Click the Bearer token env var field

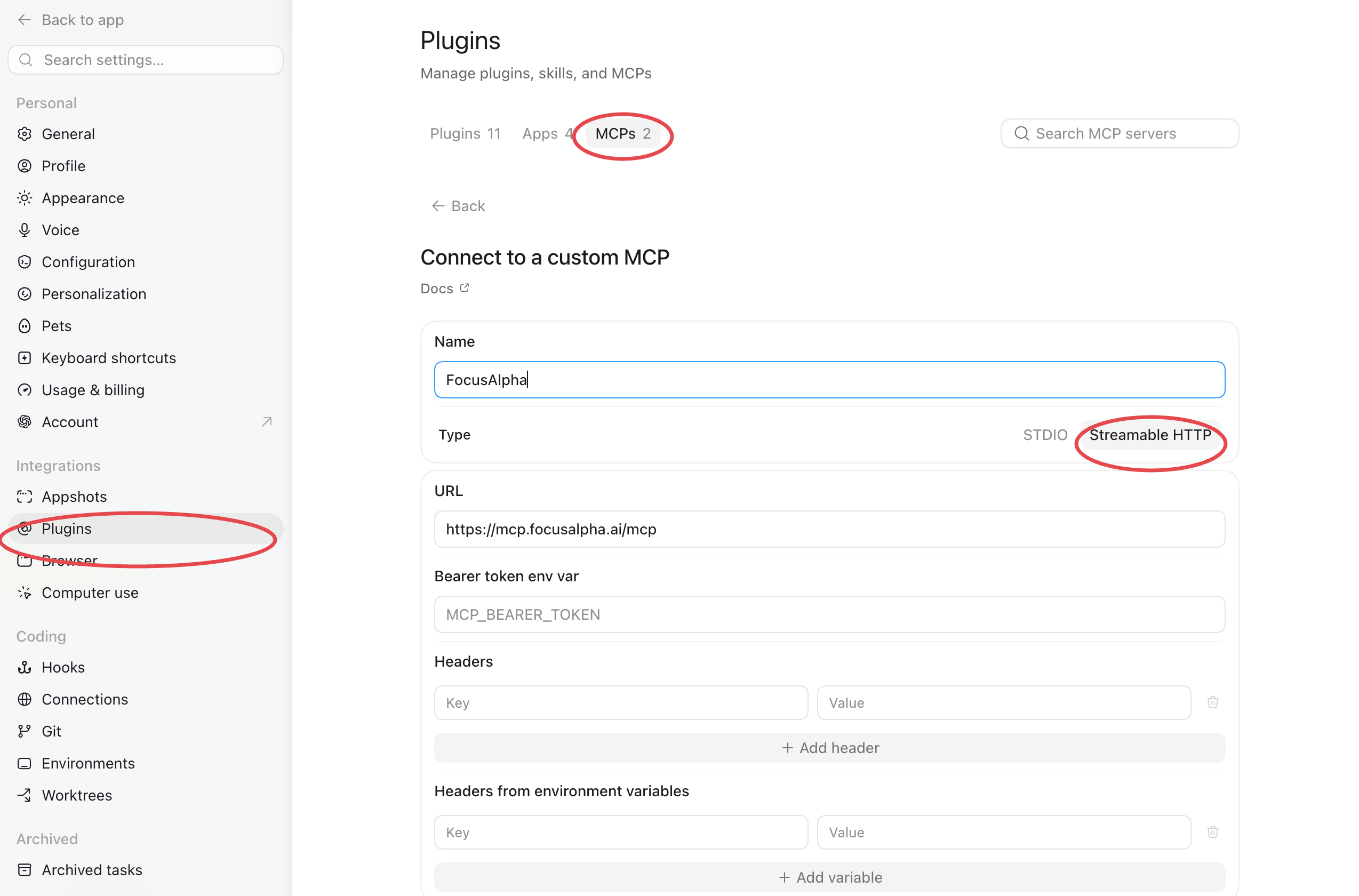click(829, 614)
